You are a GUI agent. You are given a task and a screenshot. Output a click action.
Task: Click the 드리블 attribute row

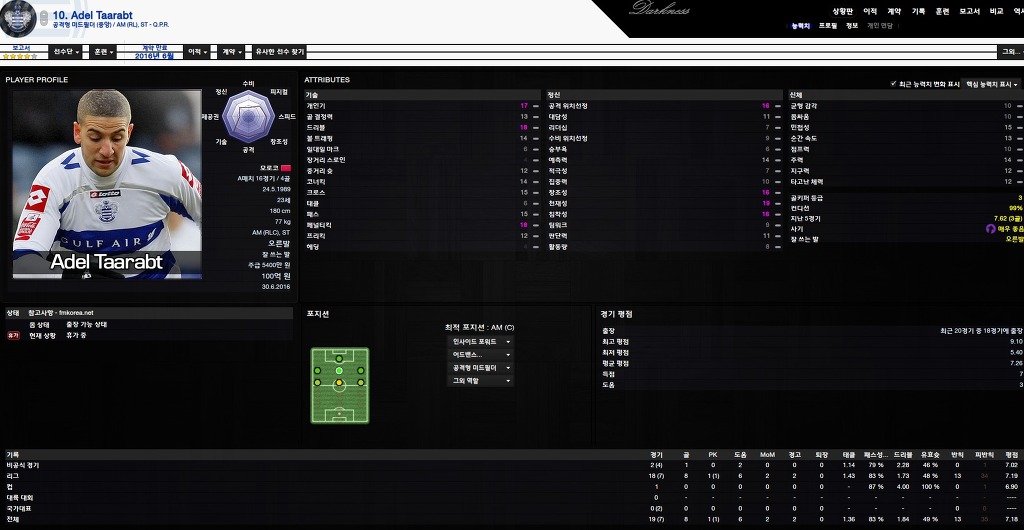click(x=422, y=127)
